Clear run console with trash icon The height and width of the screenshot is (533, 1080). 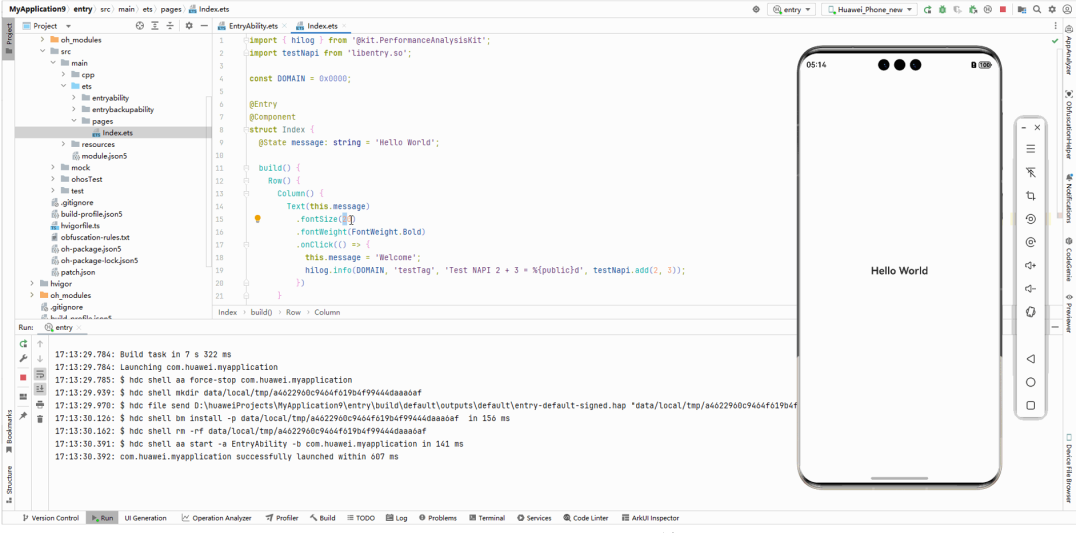(x=40, y=419)
